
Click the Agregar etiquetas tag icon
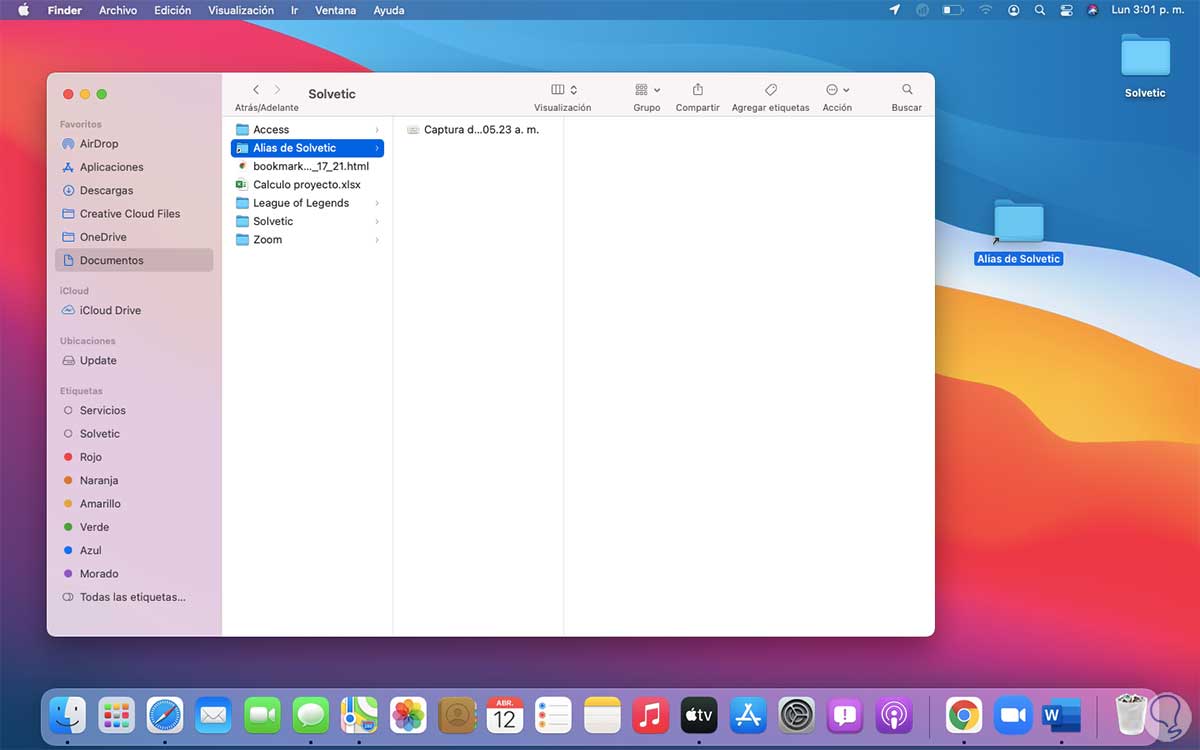[770, 90]
